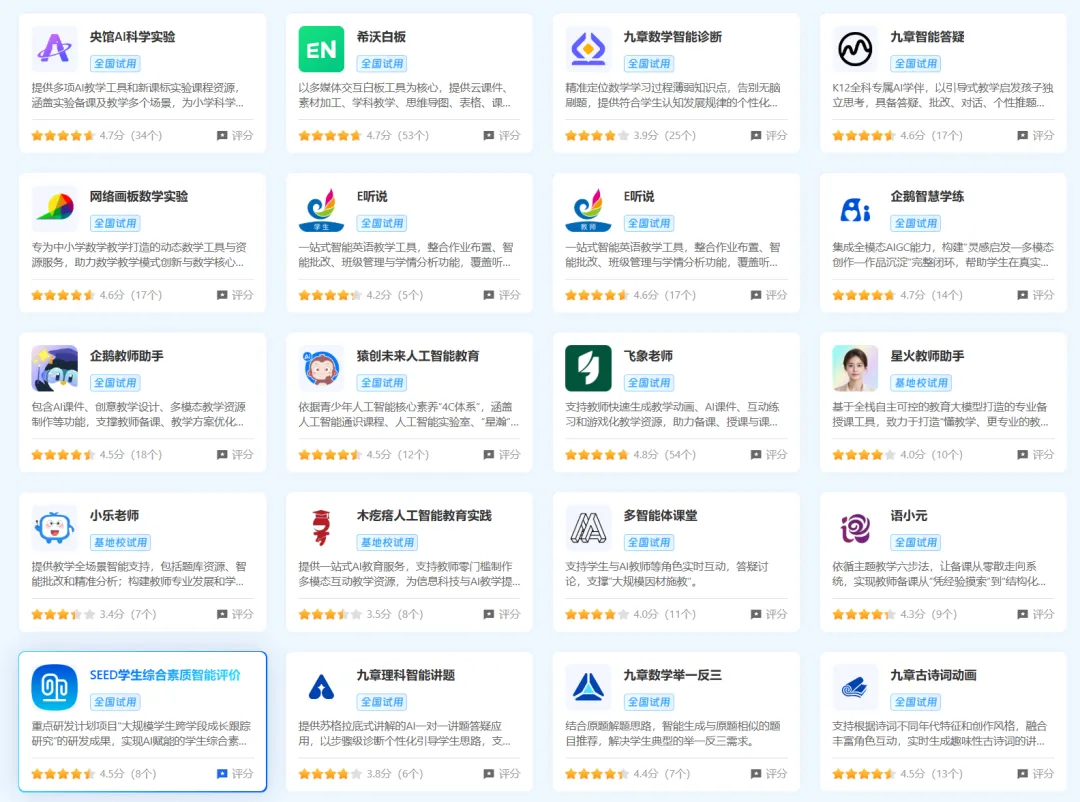1080x802 pixels.
Task: Click 评分 comment icon on 语小元 card
Action: pyautogui.click(x=1022, y=614)
